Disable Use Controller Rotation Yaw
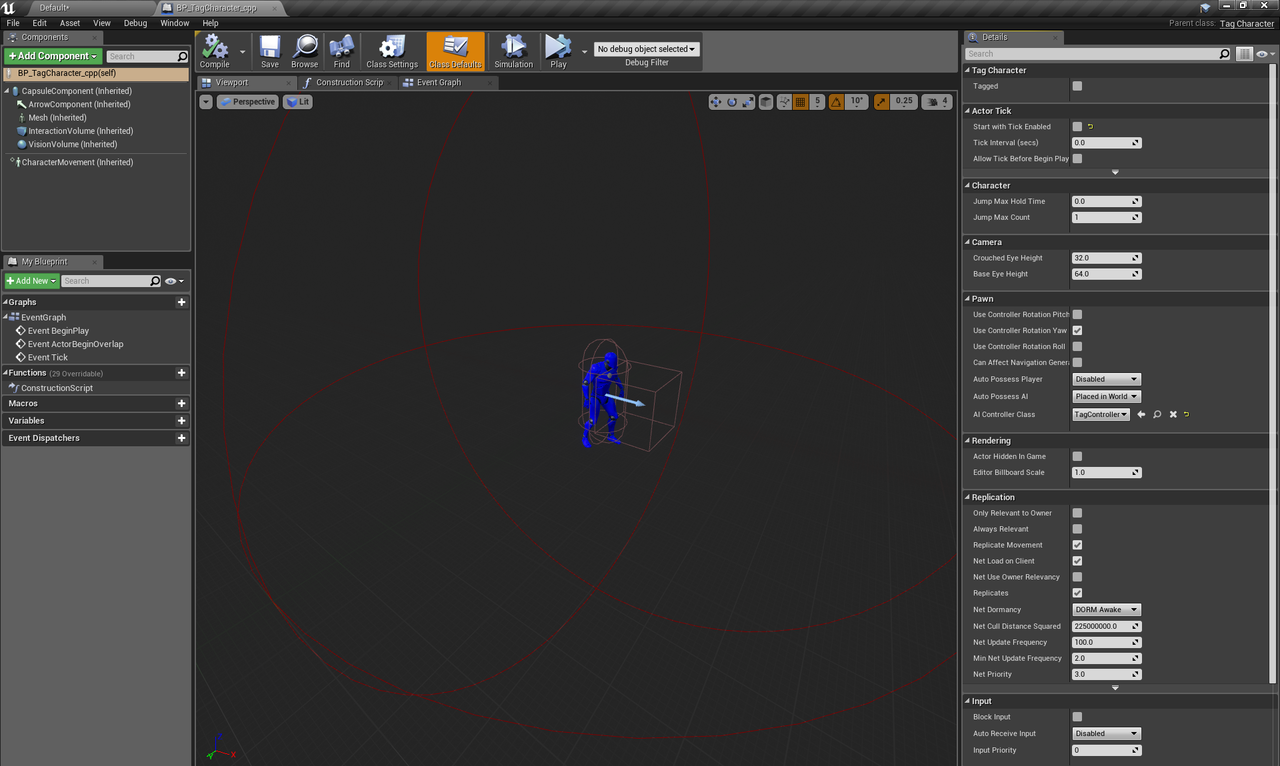 pos(1077,330)
